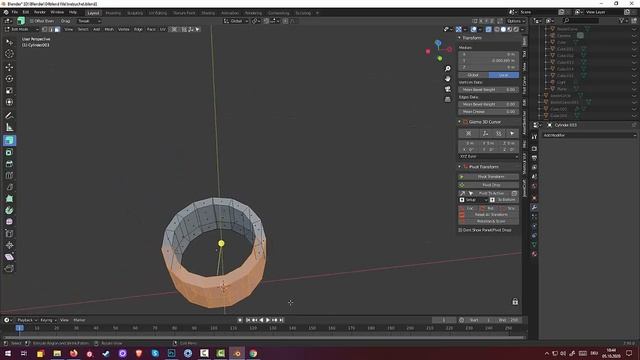Toggle camera view icon in viewport
The width and height of the screenshot is (640, 360).
[x=448, y=89]
